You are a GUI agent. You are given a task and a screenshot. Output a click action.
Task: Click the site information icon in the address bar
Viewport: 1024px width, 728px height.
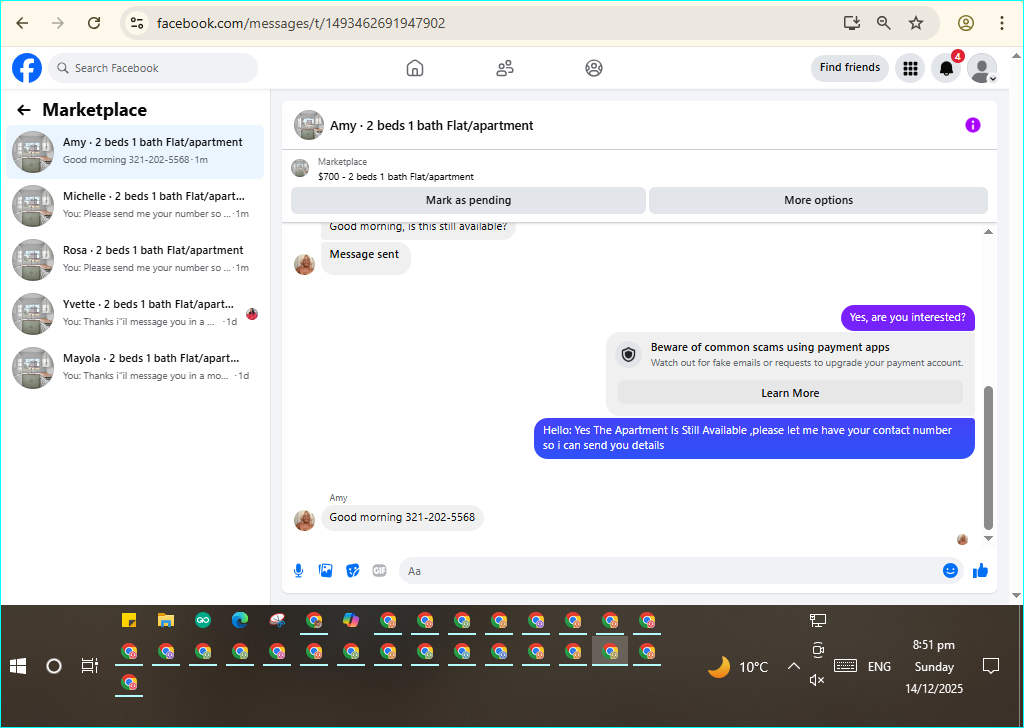(x=136, y=23)
